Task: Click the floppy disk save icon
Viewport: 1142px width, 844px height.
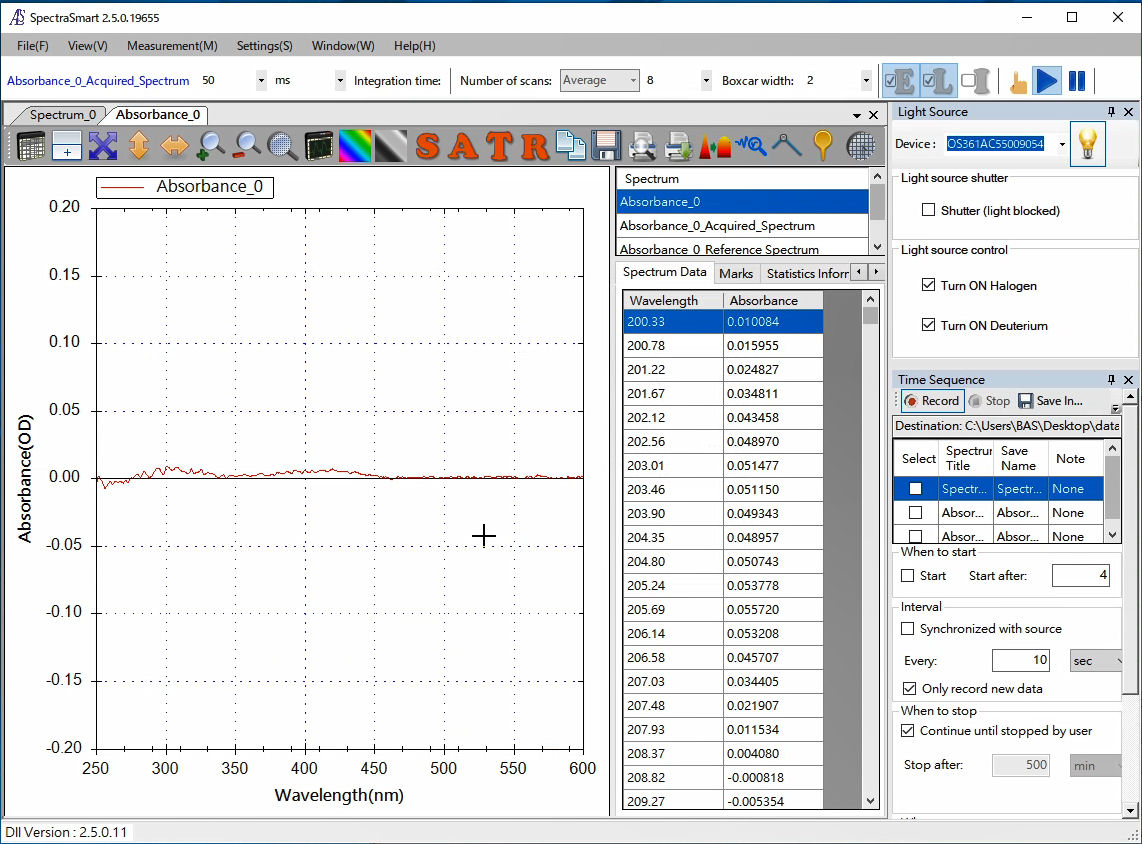Action: (x=606, y=146)
